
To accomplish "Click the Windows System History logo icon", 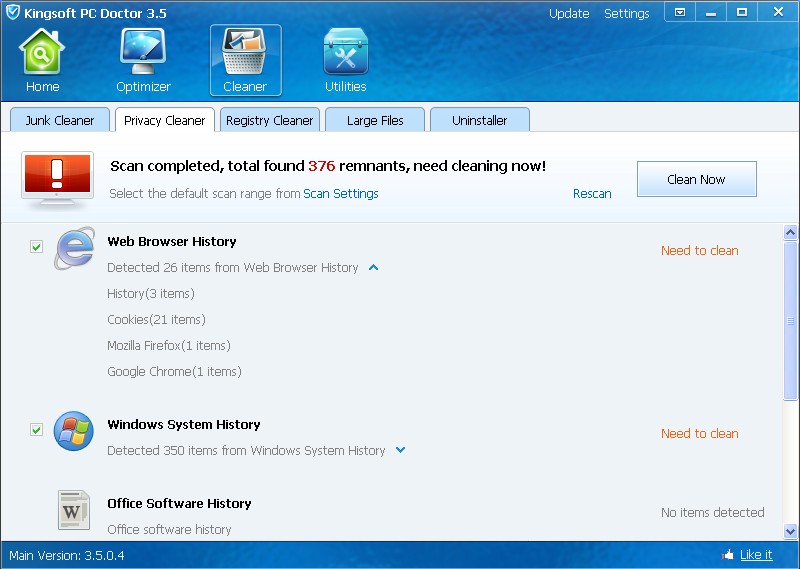I will pyautogui.click(x=74, y=431).
